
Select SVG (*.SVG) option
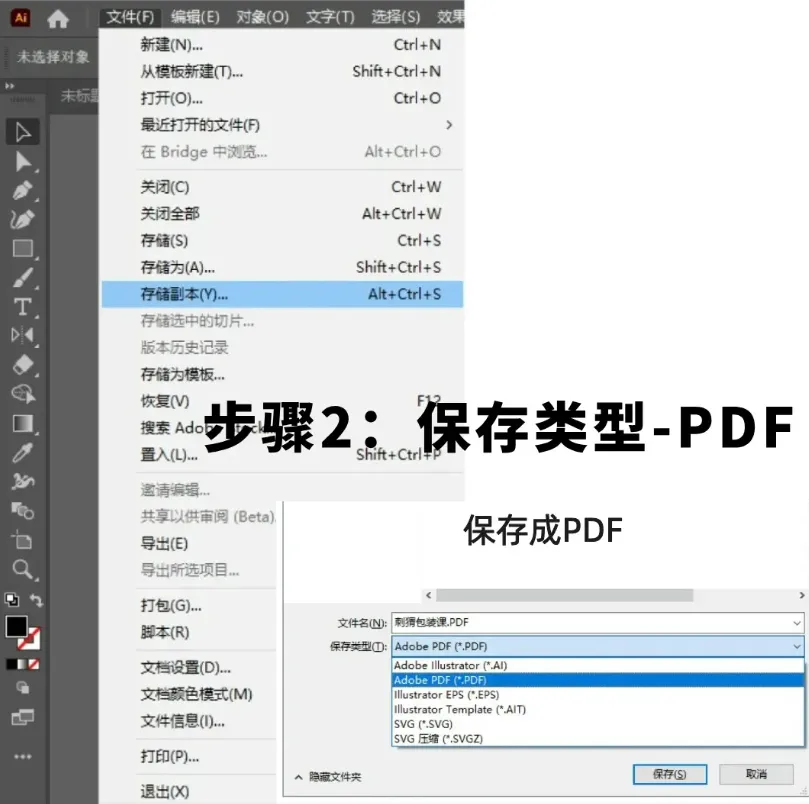pyautogui.click(x=598, y=724)
